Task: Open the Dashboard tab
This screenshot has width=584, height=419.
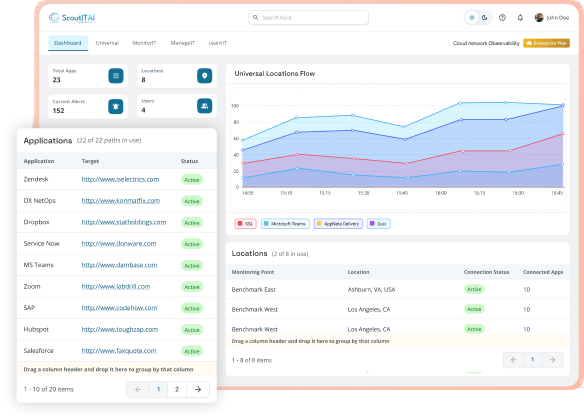Action: (x=68, y=43)
